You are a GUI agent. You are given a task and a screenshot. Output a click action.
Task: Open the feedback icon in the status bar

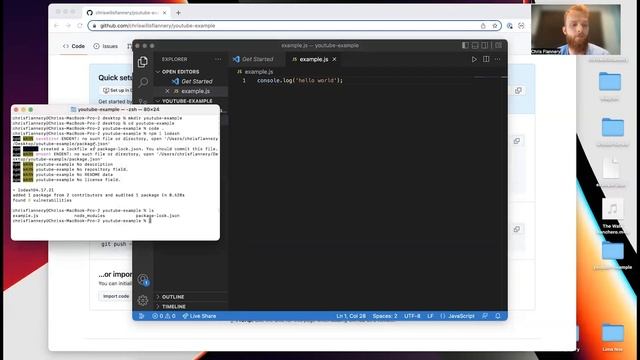coord(485,316)
